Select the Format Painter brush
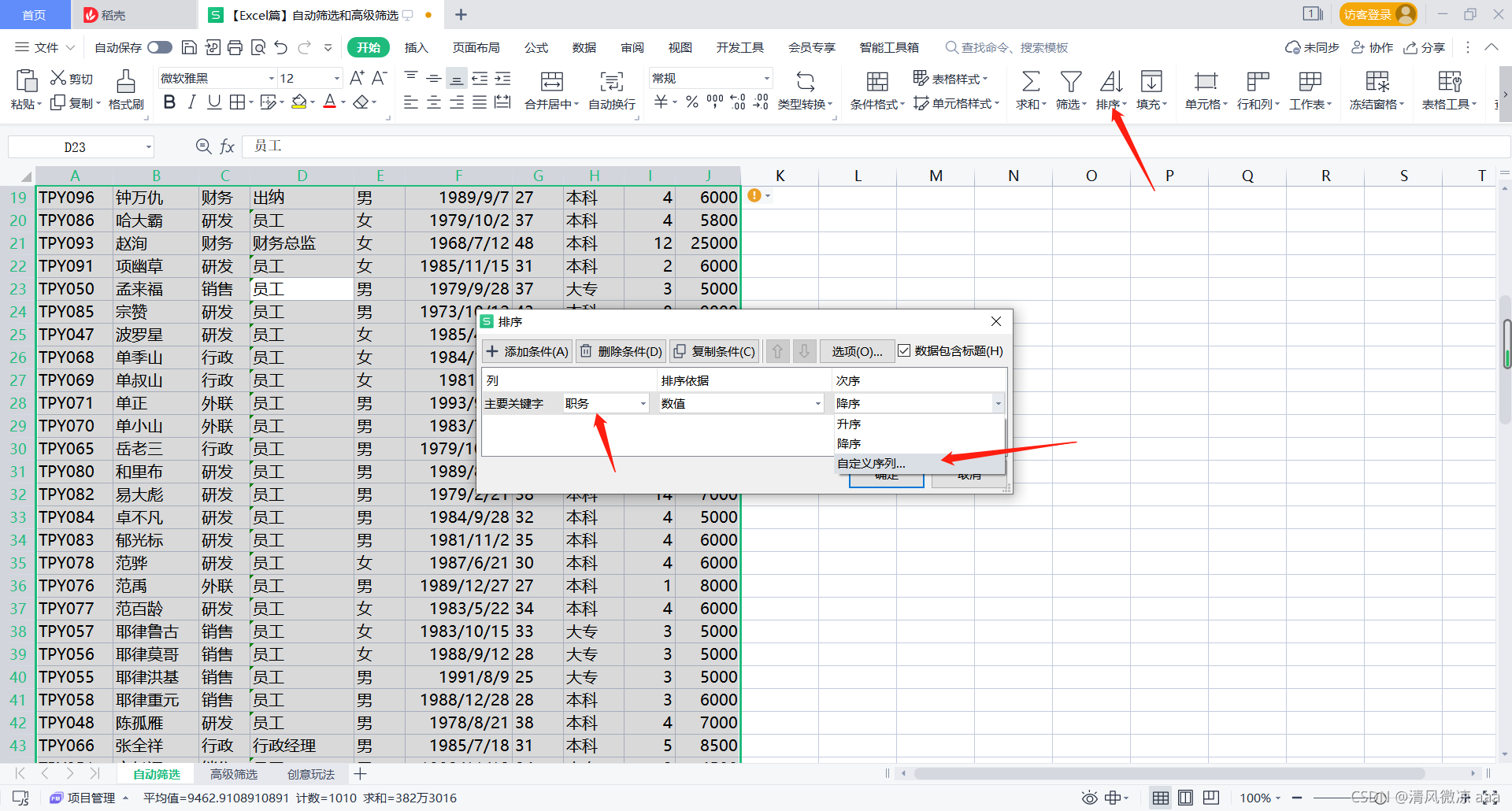The image size is (1512, 811). coord(126,80)
